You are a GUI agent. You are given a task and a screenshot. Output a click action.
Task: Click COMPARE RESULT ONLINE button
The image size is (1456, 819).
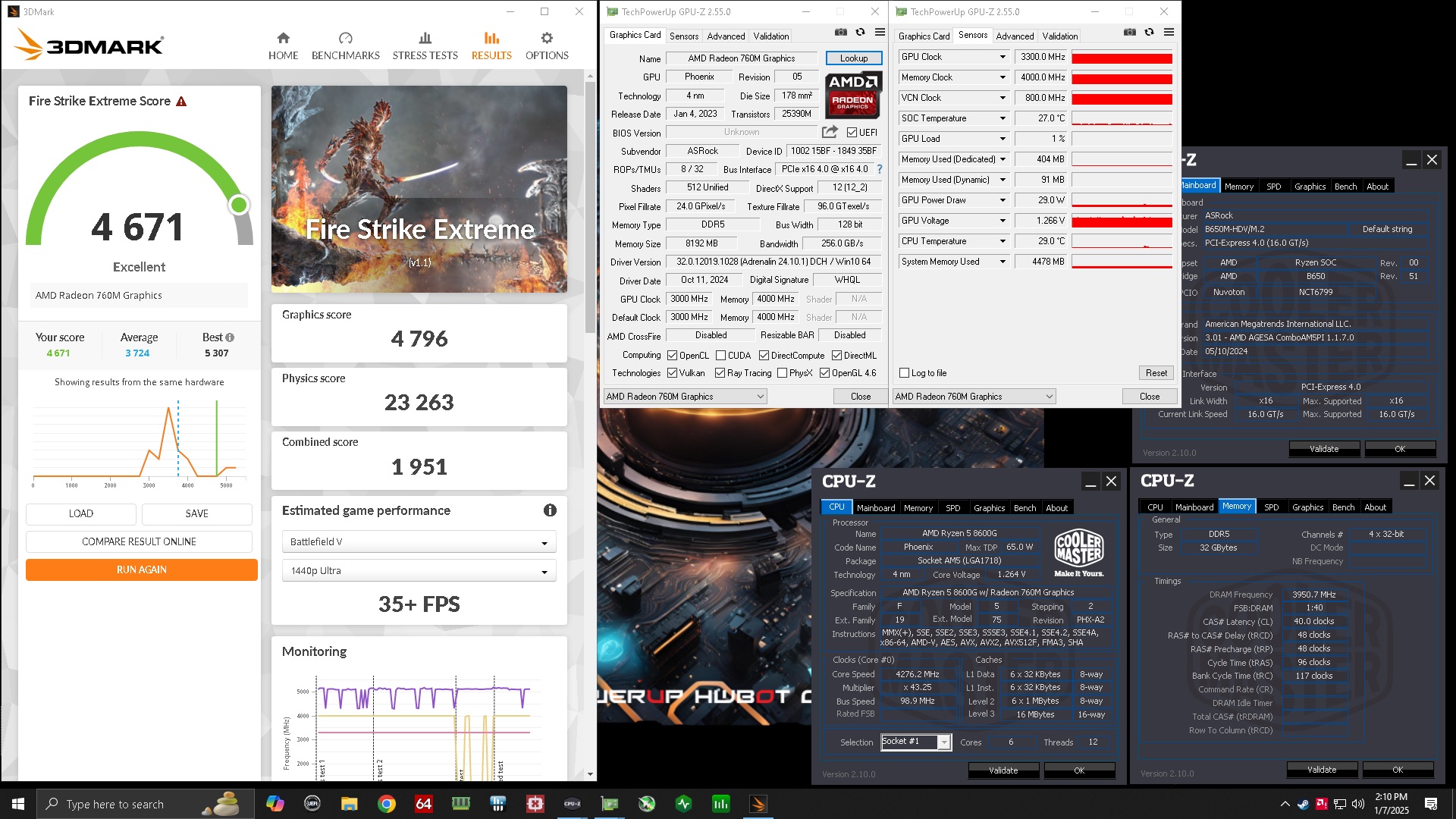tap(139, 541)
